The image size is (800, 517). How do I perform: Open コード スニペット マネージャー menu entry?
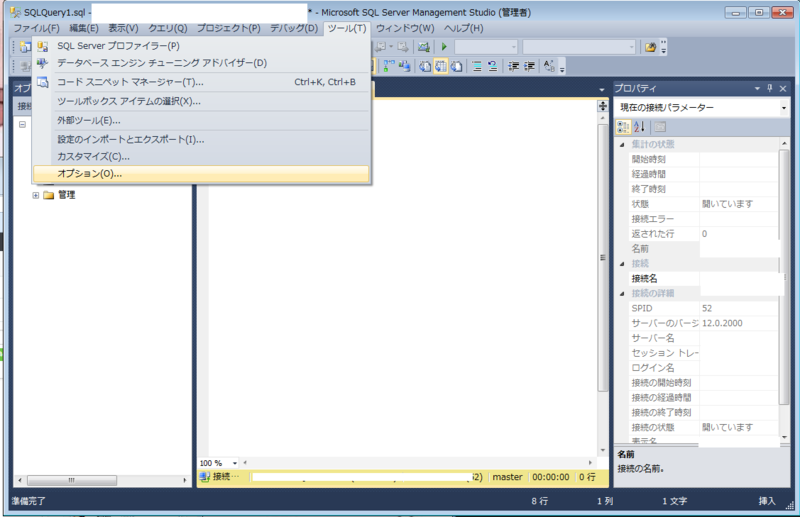[x=201, y=82]
